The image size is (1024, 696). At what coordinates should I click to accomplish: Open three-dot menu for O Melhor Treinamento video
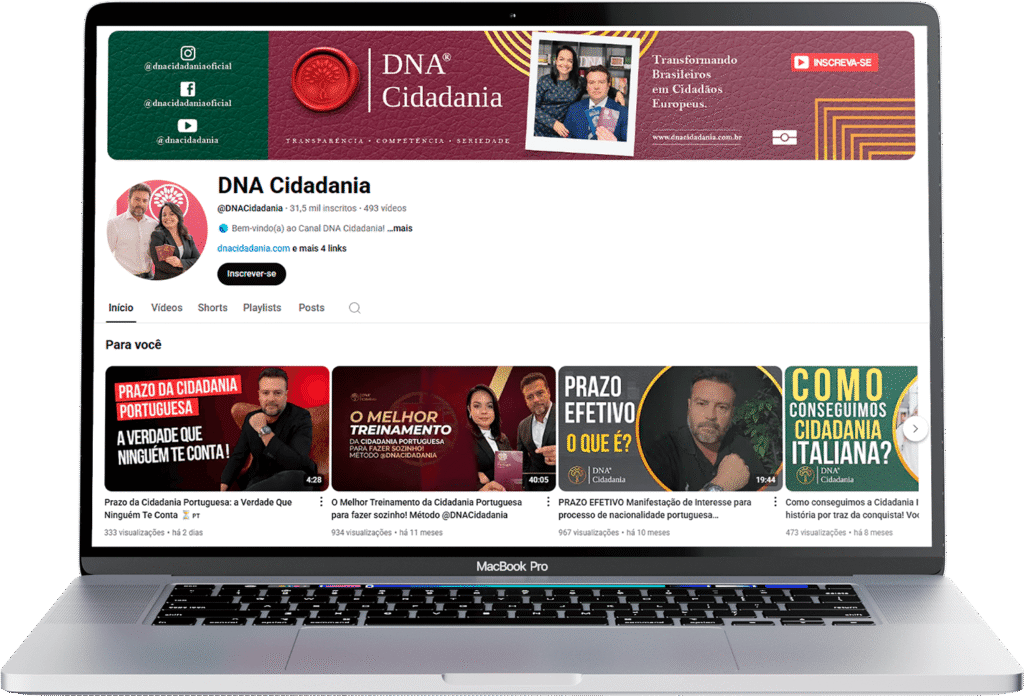[x=548, y=502]
